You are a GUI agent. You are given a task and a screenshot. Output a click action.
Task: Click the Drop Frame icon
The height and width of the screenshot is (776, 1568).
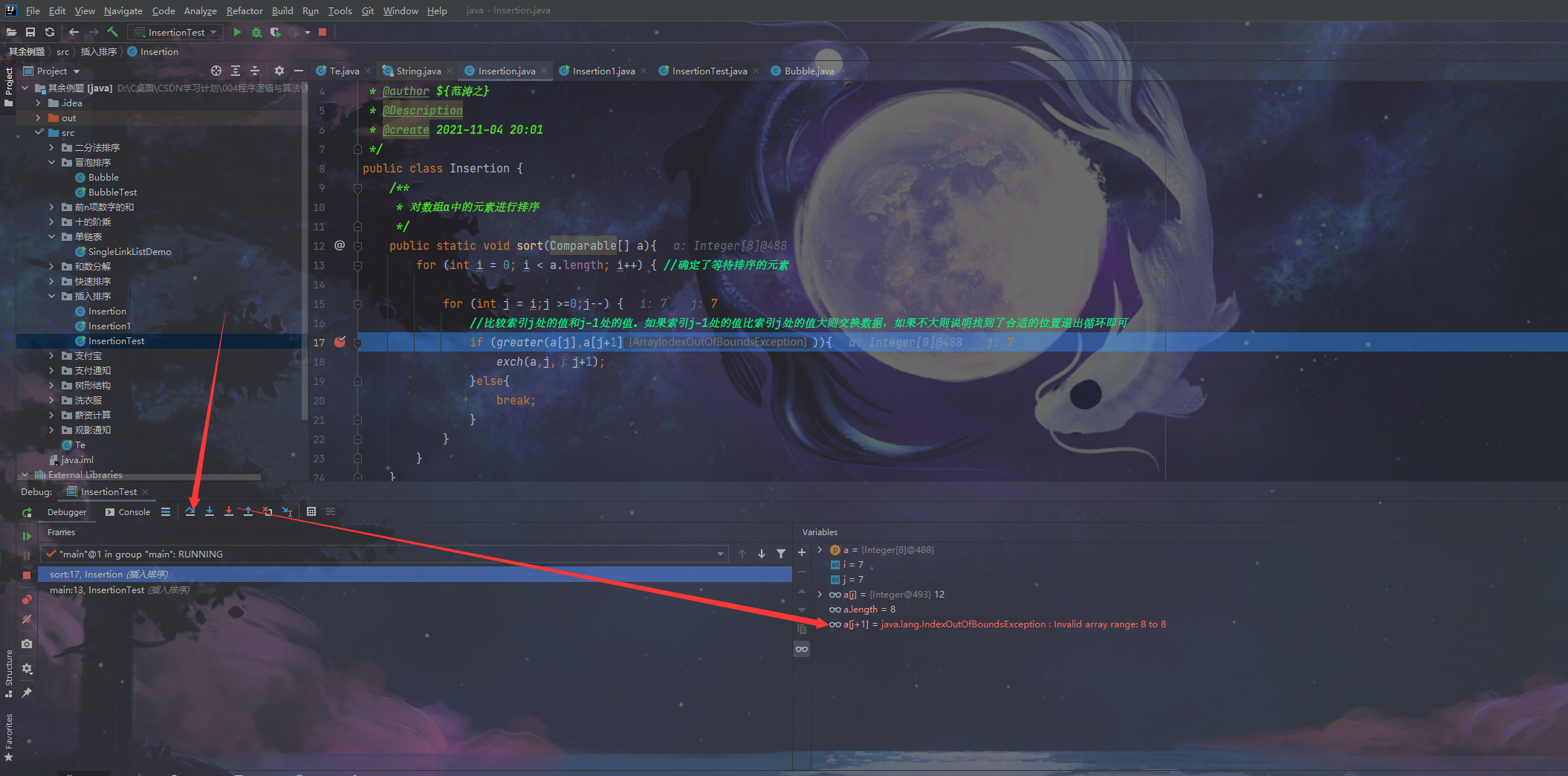(x=268, y=511)
